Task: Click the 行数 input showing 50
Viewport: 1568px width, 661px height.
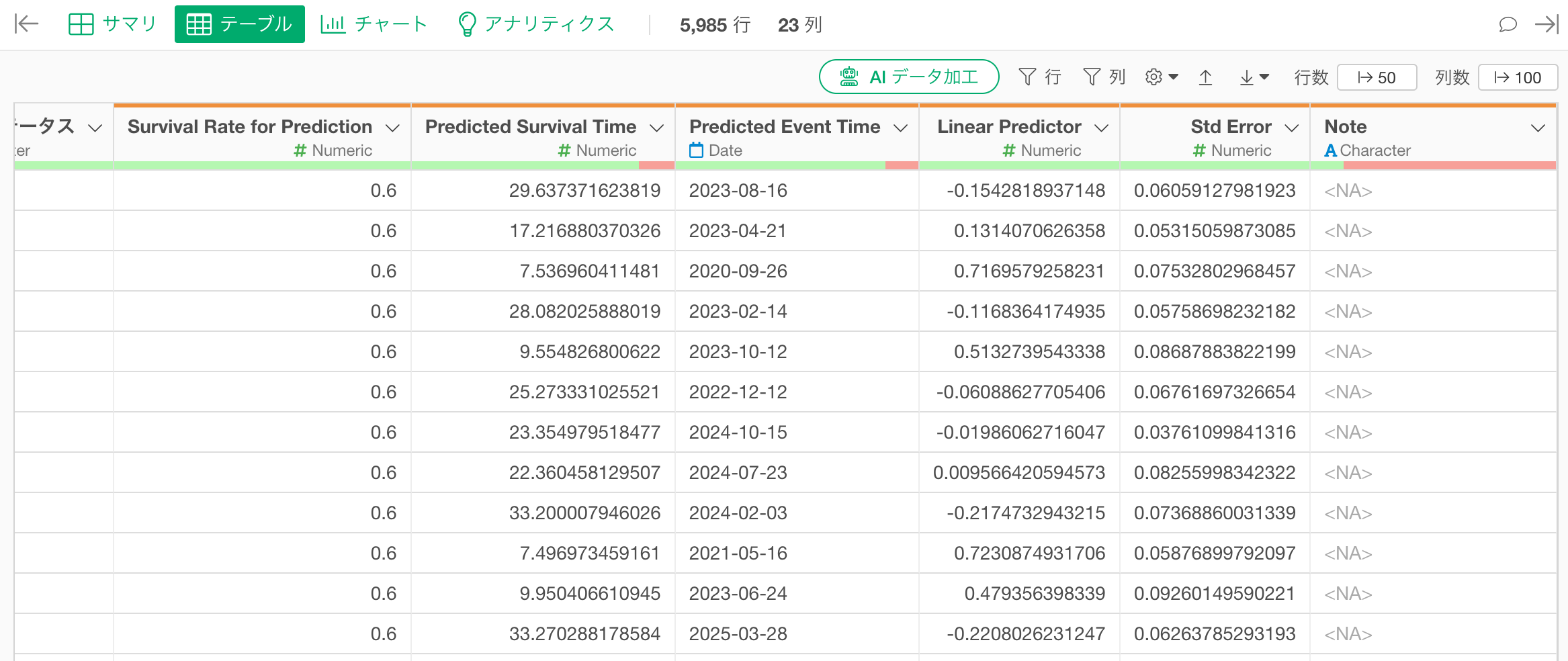Action: click(1377, 77)
